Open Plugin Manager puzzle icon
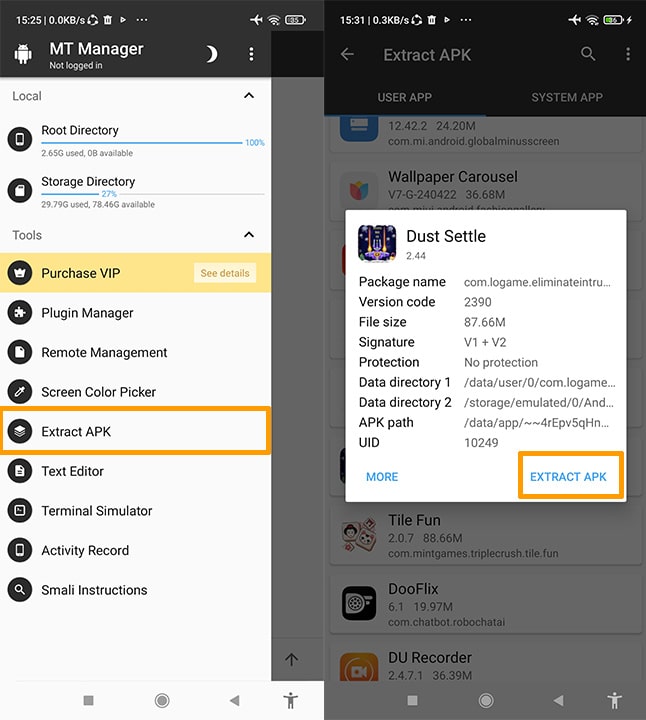The width and height of the screenshot is (646, 720). click(x=20, y=312)
